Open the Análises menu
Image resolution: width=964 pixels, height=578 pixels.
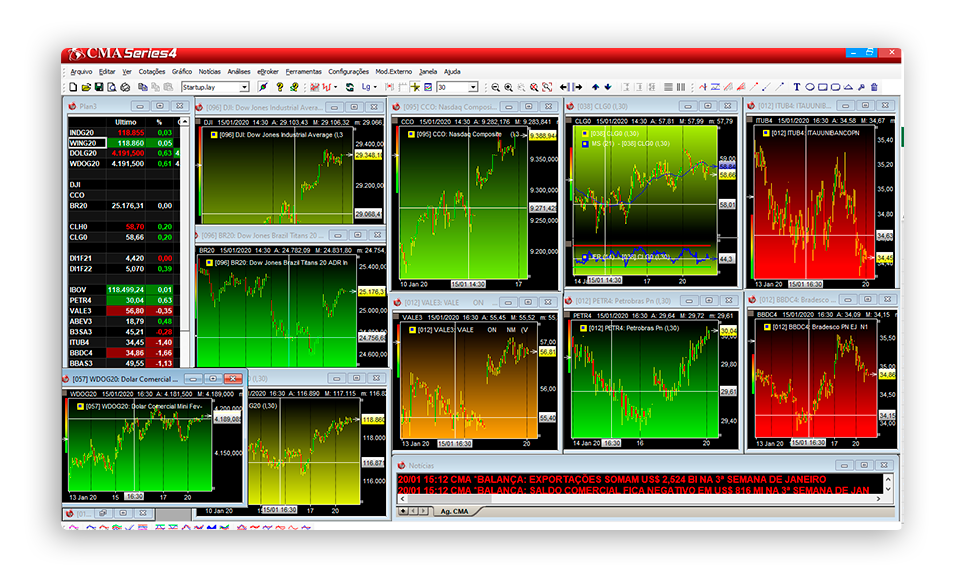(x=239, y=72)
